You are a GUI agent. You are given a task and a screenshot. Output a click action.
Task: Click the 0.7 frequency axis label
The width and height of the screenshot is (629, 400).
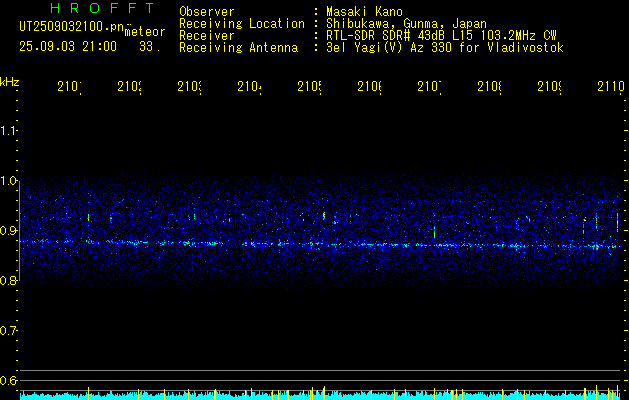point(9,331)
